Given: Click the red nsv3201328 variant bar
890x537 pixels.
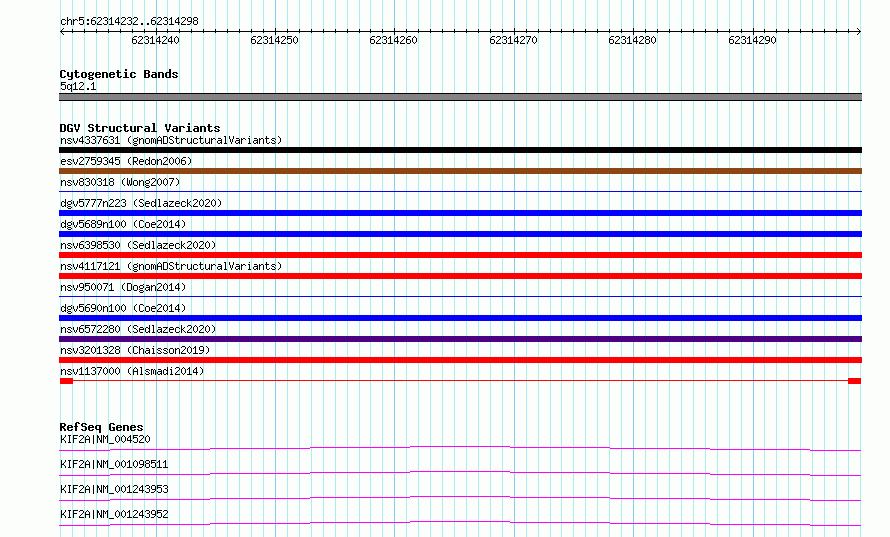Looking at the screenshot, I should 460,360.
